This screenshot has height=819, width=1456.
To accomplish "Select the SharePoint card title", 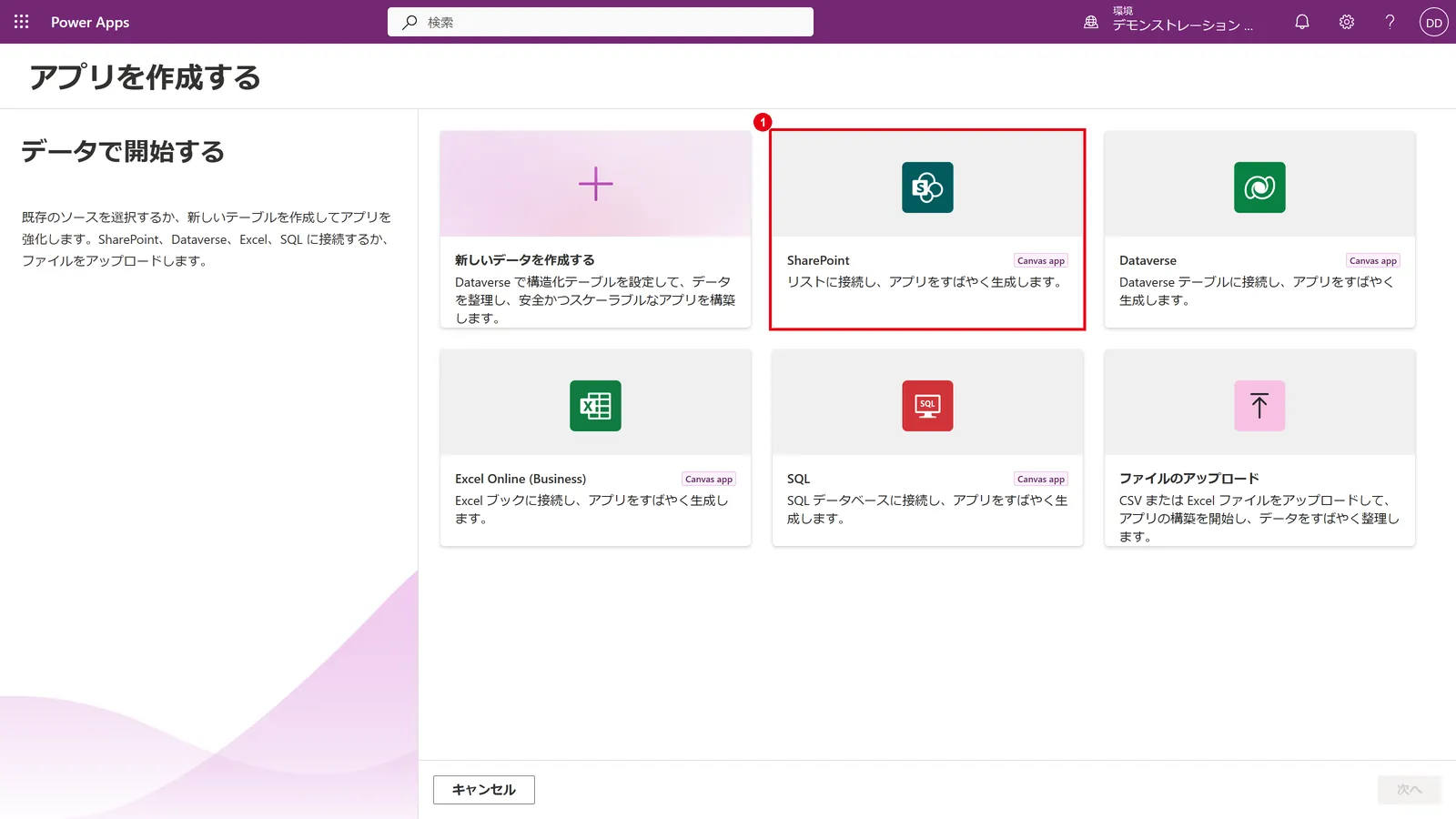I will (x=818, y=260).
